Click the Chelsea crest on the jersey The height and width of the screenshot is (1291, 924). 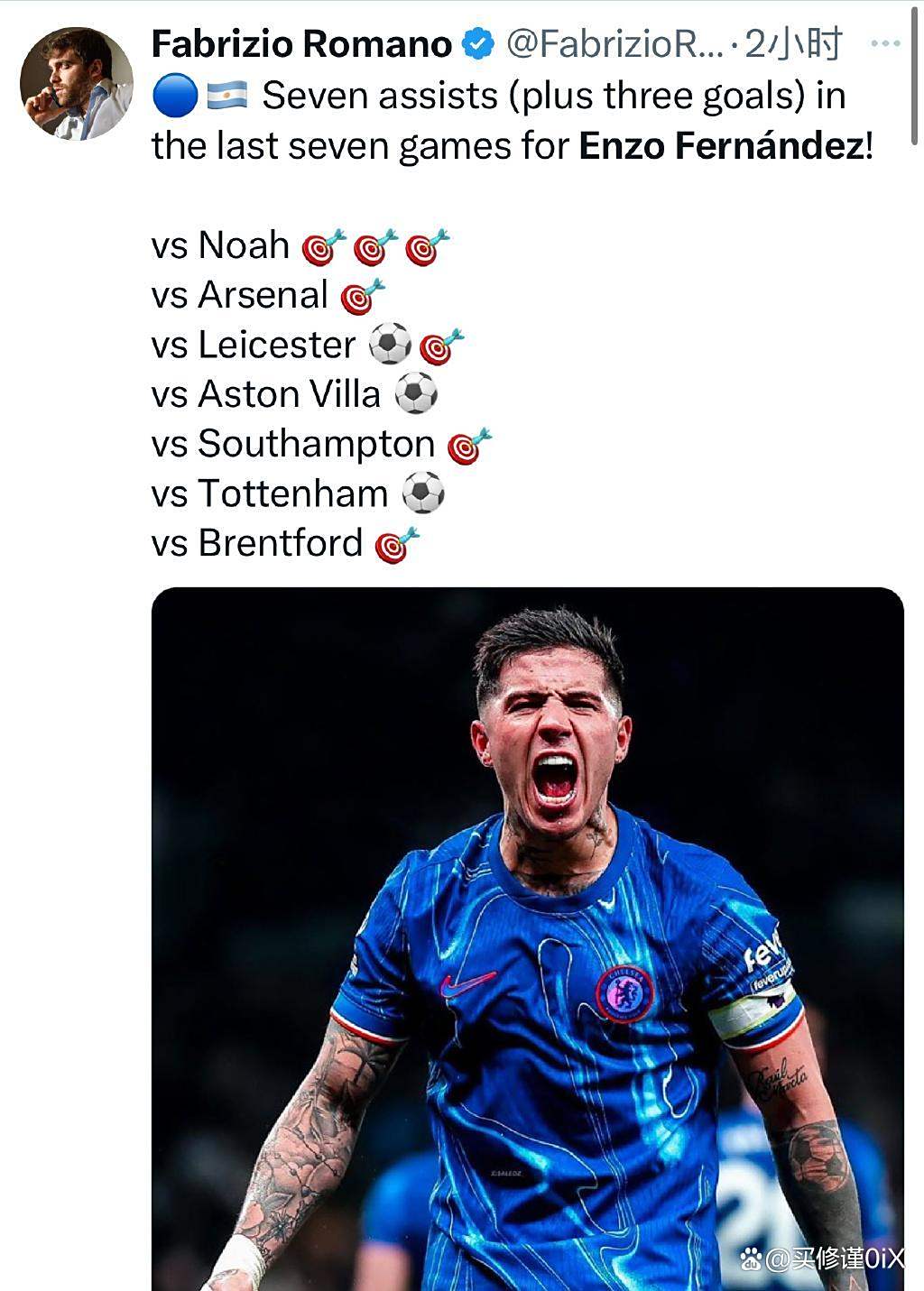(x=624, y=992)
